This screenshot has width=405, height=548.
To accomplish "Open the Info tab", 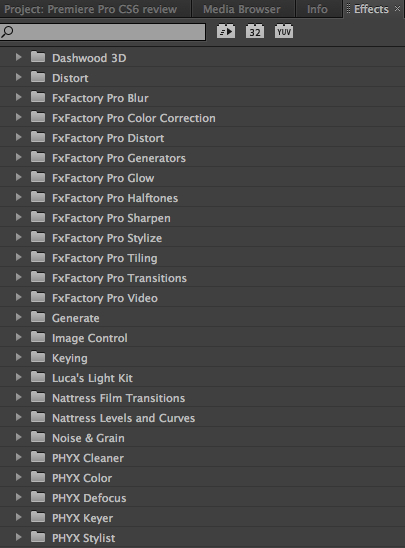I will click(317, 9).
